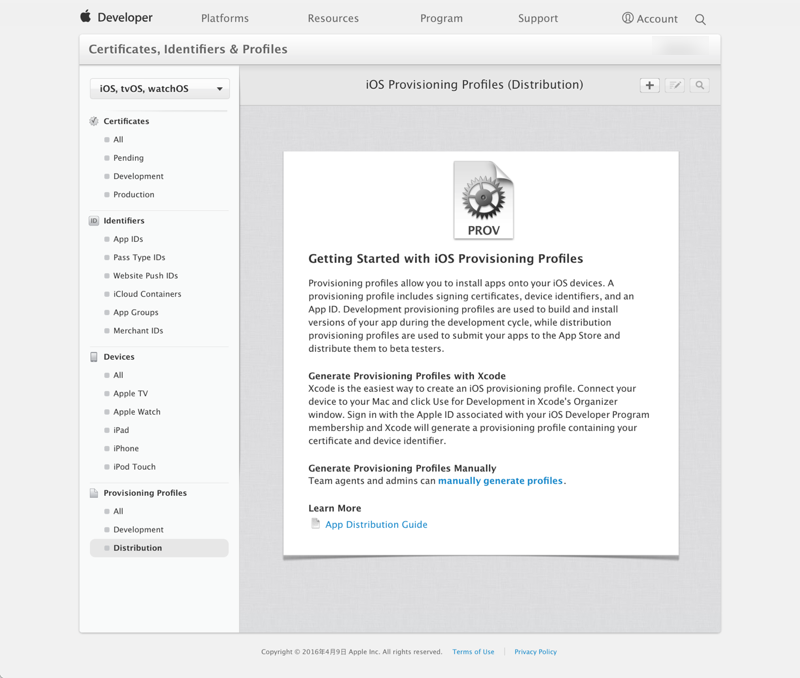Click the PROV file gear icon
800x678 pixels.
[484, 200]
